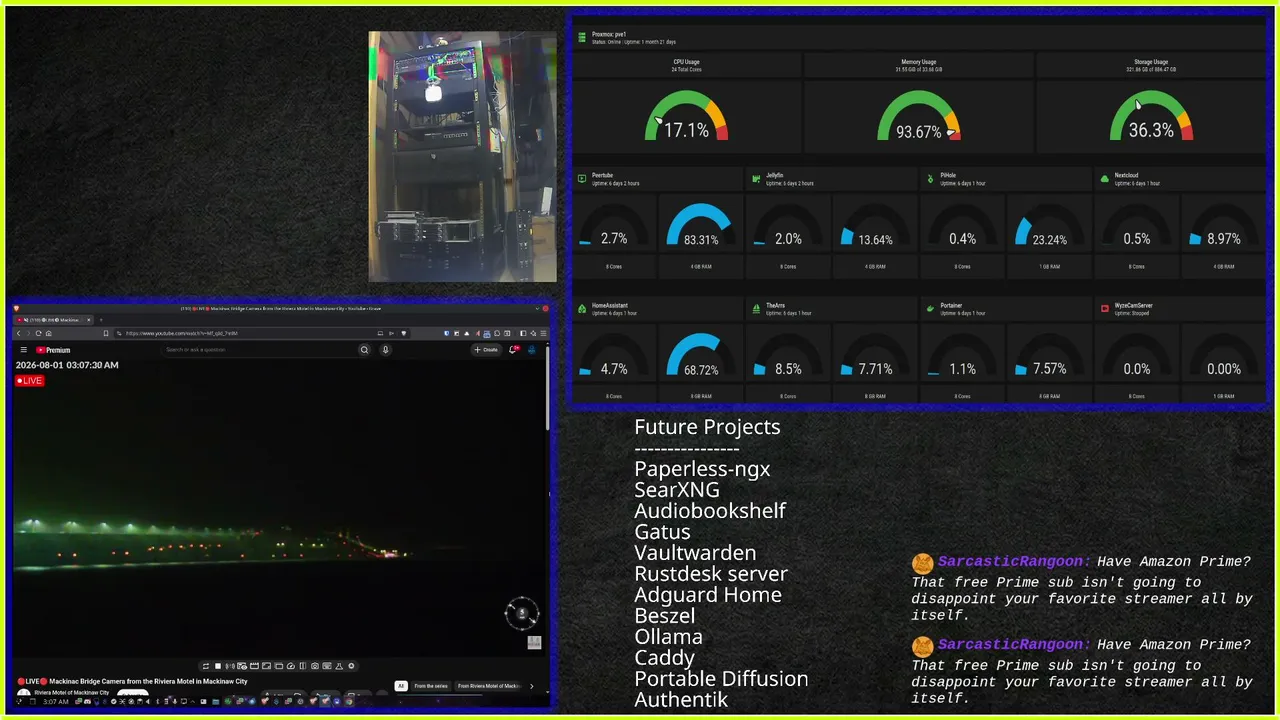Click the "Adguard Home" list entry
Viewport: 1280px width, 720px height.
click(x=708, y=595)
